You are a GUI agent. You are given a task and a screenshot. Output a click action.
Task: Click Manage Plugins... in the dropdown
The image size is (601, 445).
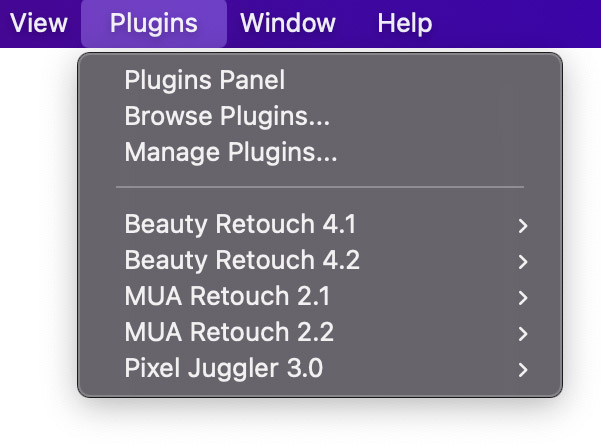click(231, 153)
